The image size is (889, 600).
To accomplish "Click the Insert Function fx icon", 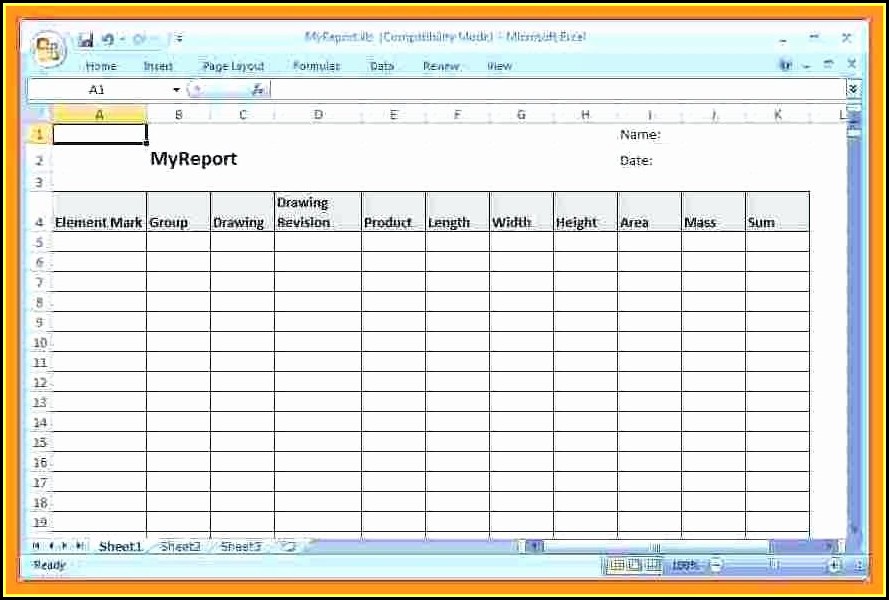I will 258,90.
